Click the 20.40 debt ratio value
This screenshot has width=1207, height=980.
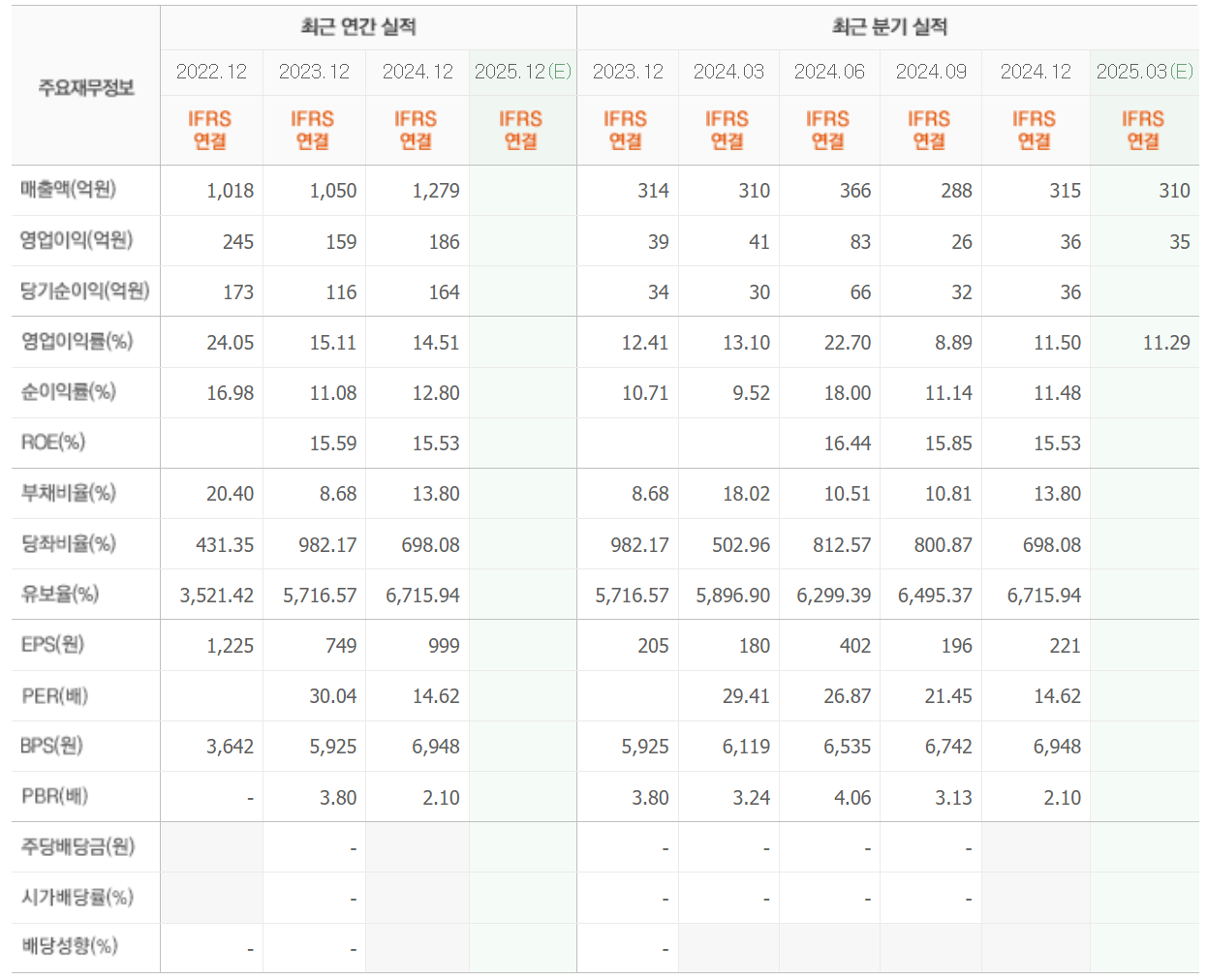tap(231, 494)
